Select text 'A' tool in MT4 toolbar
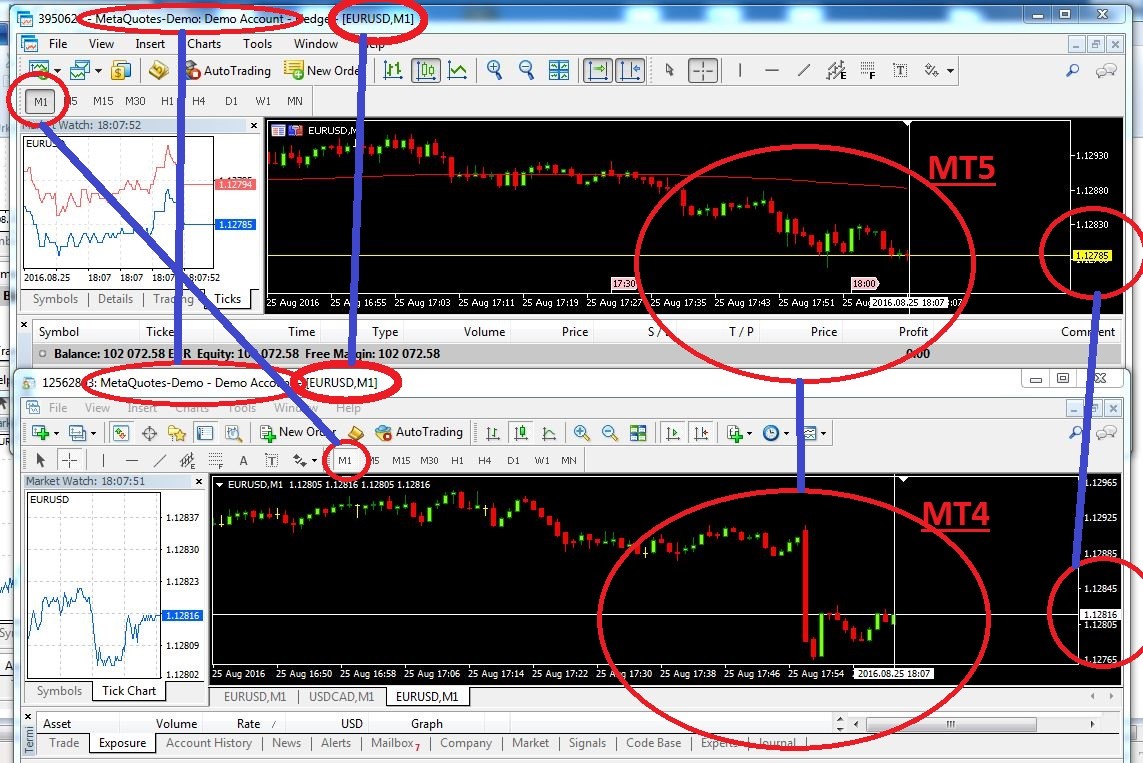 (243, 460)
